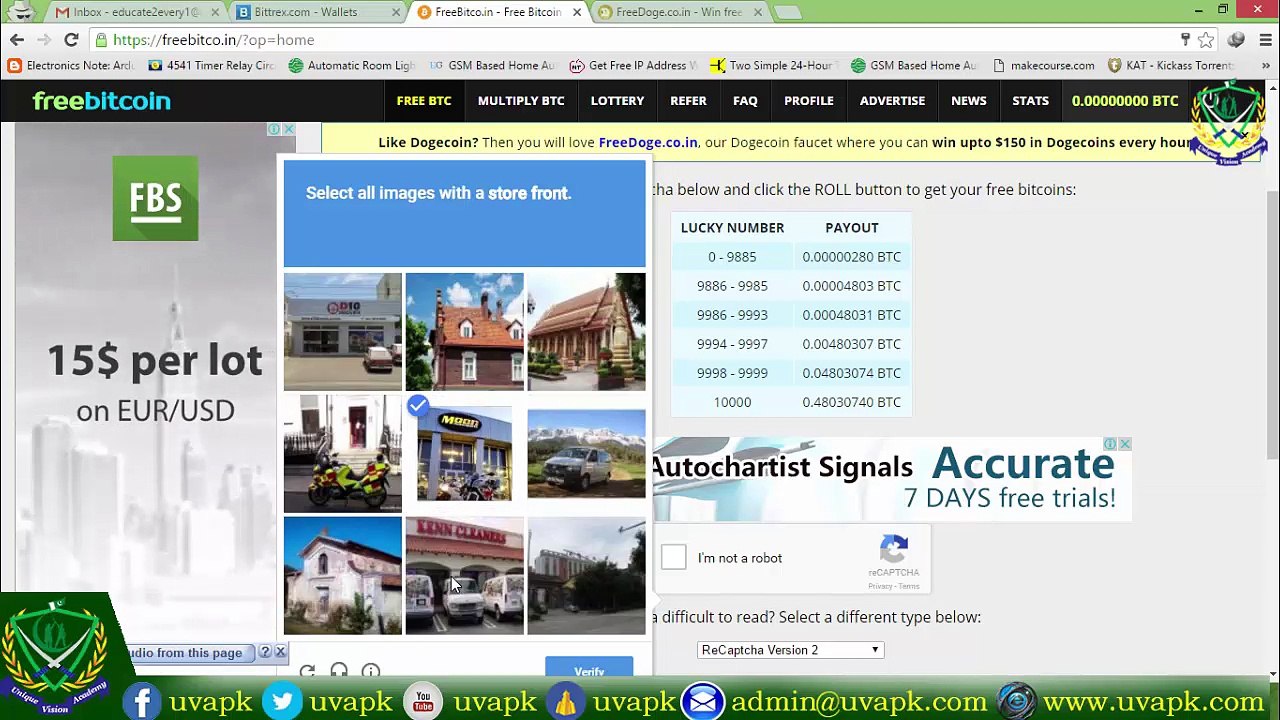Select the yellow motorcycle captcha image
1280x720 pixels.
[342, 453]
